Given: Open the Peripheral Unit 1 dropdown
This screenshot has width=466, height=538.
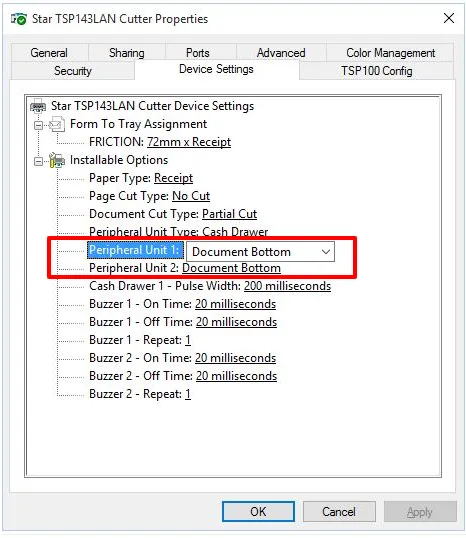Looking at the screenshot, I should click(260, 252).
